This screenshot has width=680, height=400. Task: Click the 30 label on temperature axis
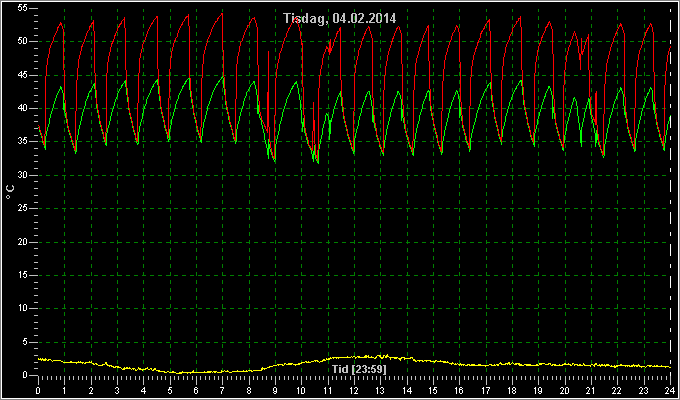(x=23, y=175)
